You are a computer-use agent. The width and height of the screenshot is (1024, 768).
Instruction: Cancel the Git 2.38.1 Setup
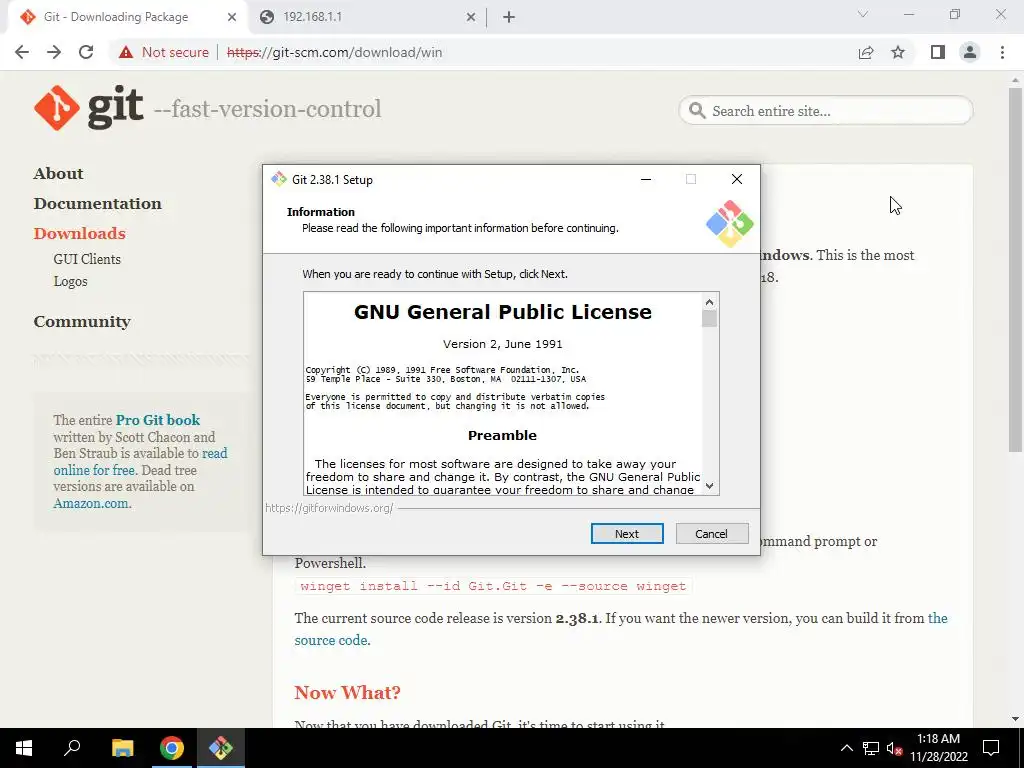pyautogui.click(x=711, y=534)
